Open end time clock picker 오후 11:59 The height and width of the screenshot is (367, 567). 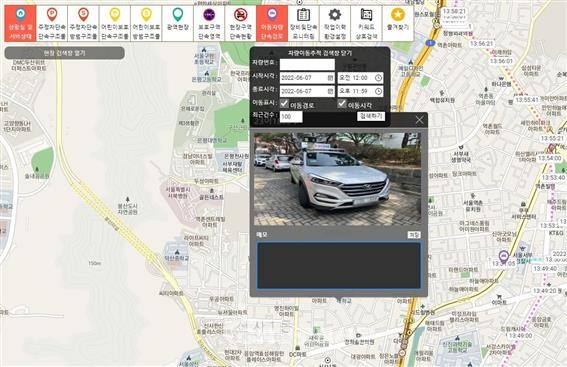[x=378, y=91]
